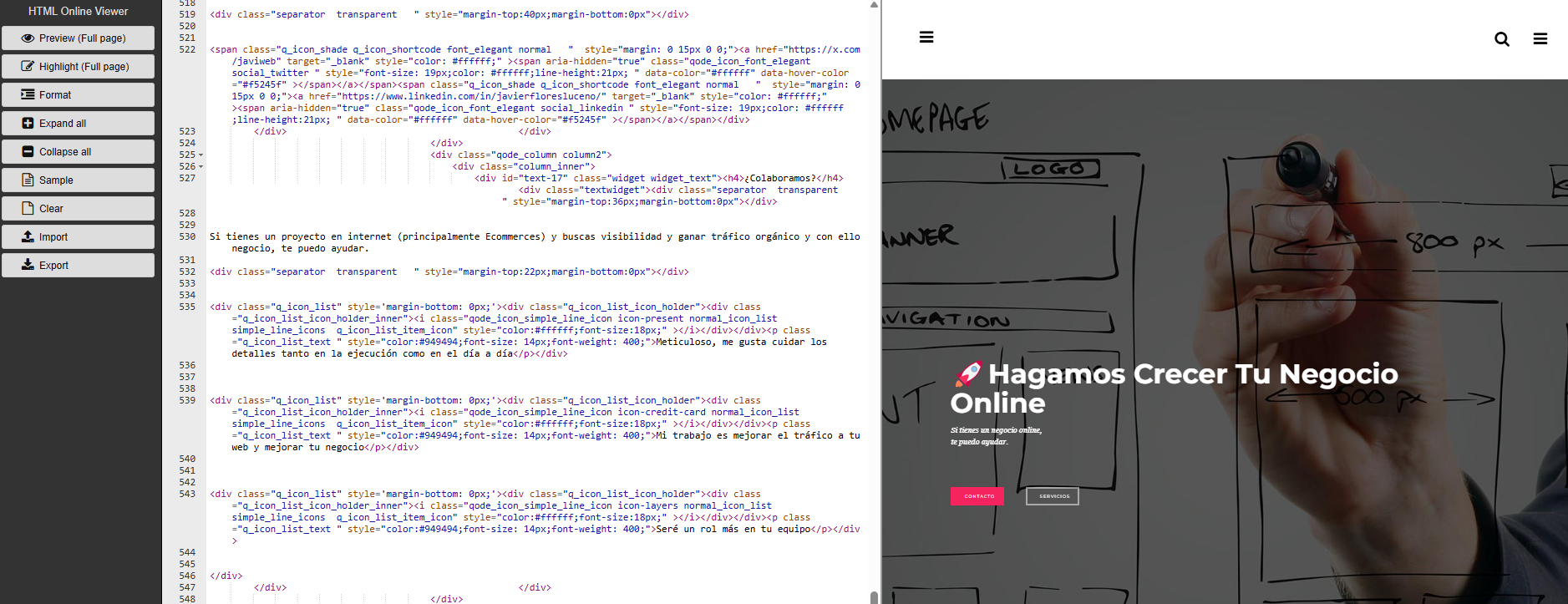Open left hamburger menu in preview
1568x604 pixels.
point(926,37)
